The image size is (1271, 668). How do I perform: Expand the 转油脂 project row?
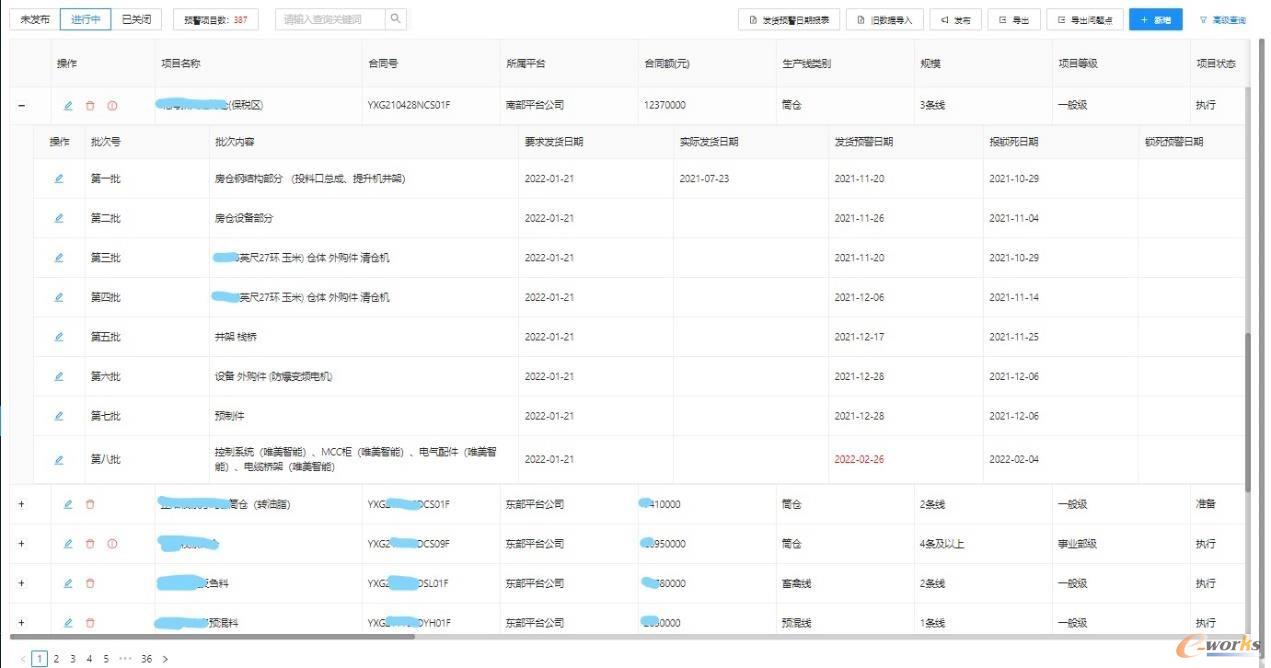coord(22,504)
